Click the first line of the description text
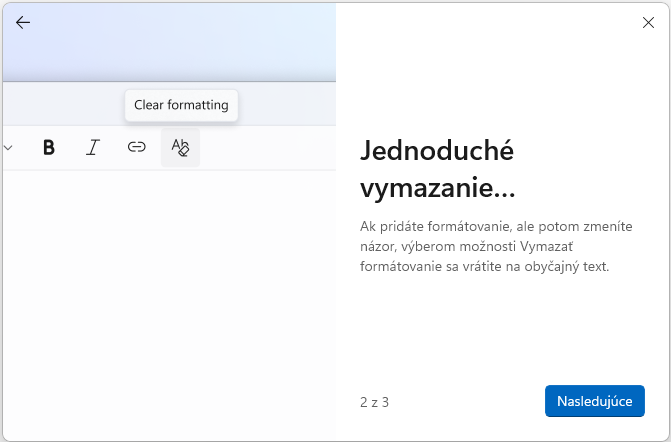This screenshot has height=442, width=671. (x=497, y=227)
